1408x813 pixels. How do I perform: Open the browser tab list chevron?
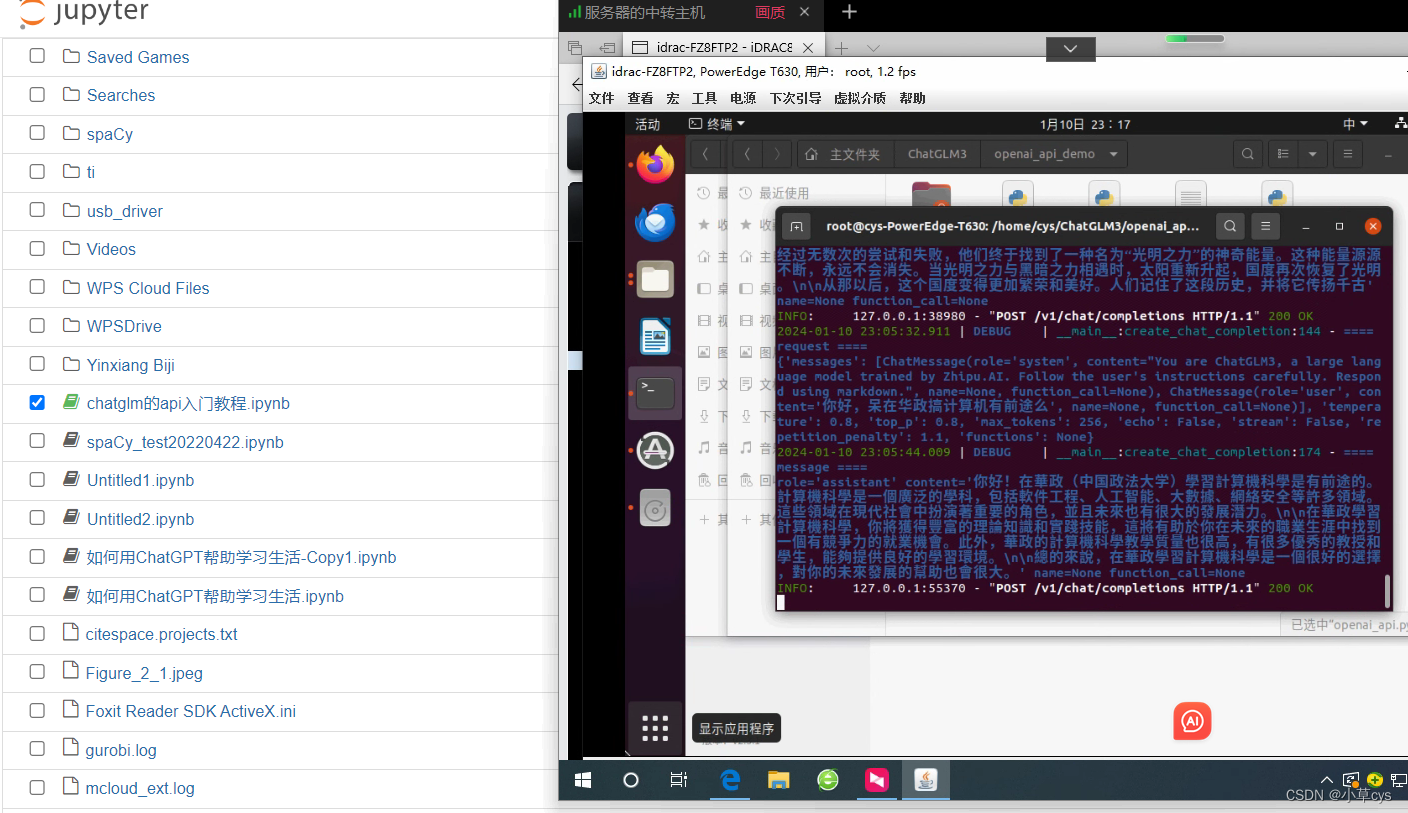[873, 47]
